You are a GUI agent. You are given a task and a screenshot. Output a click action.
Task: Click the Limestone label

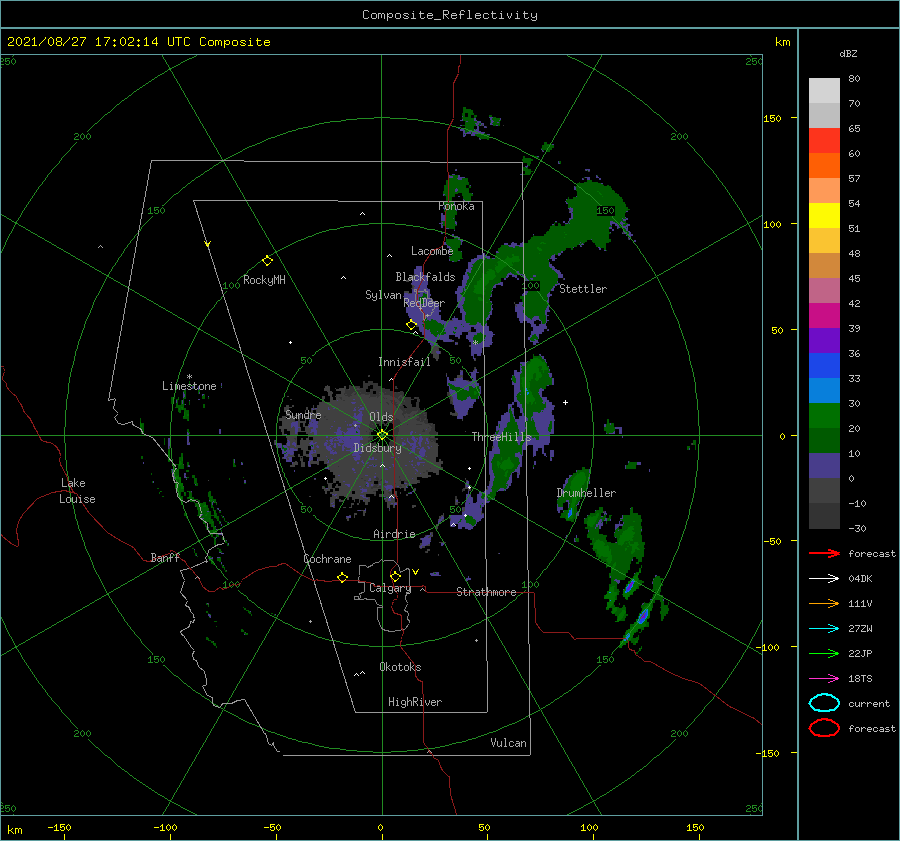pos(189,386)
